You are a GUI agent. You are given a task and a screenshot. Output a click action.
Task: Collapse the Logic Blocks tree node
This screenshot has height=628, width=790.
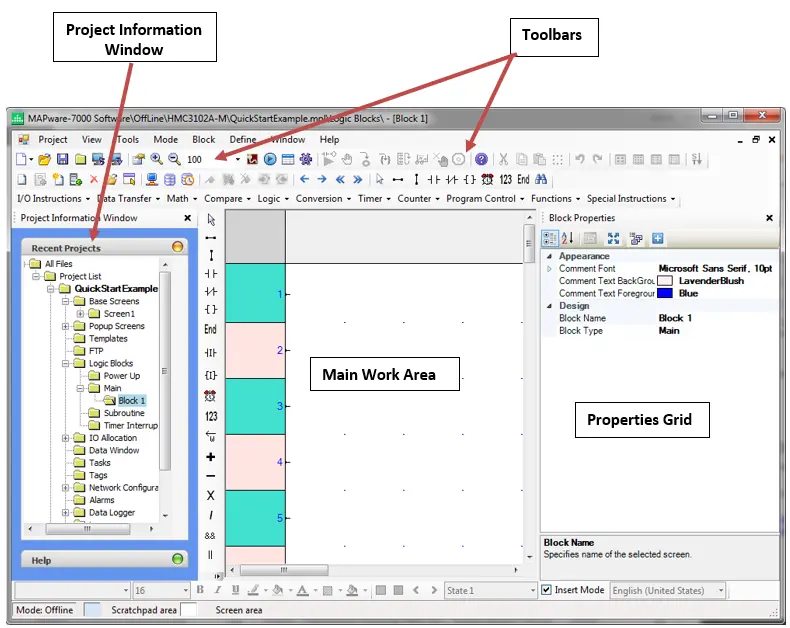coord(65,363)
